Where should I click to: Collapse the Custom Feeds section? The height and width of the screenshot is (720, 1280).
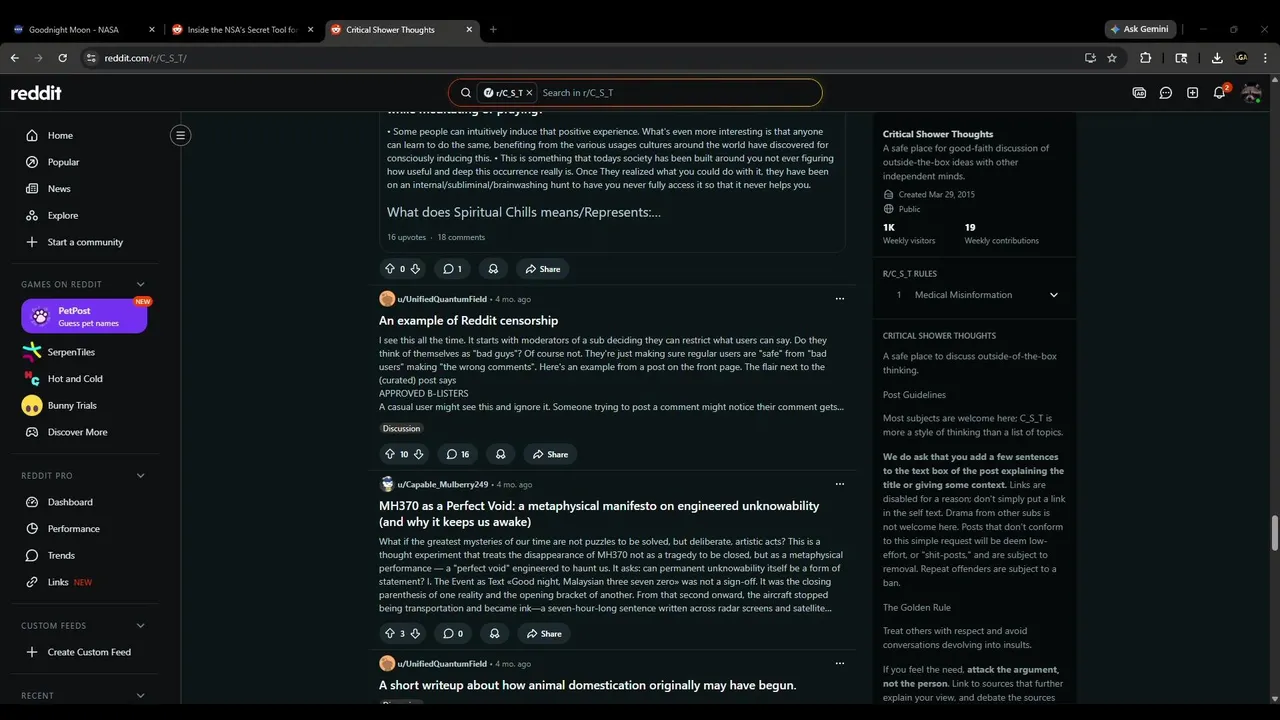tap(141, 626)
